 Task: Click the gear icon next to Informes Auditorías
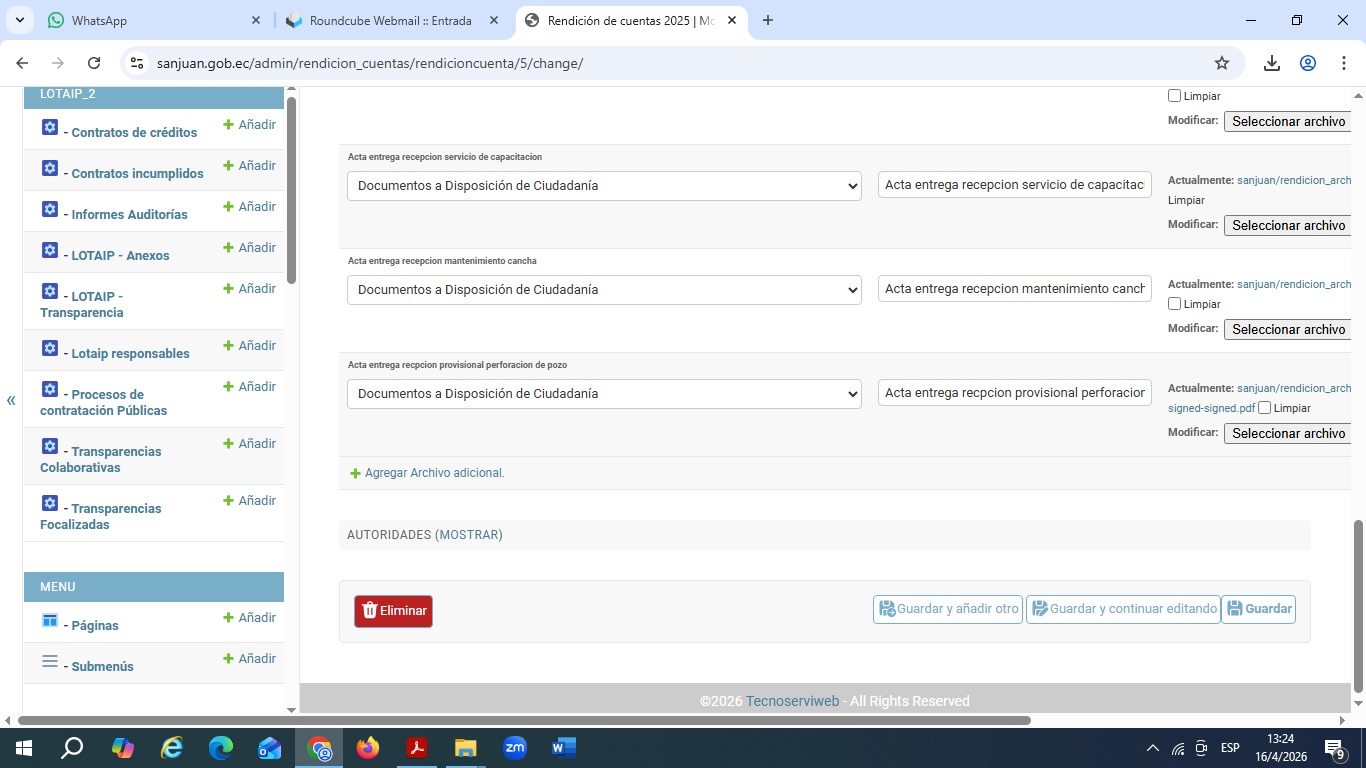point(50,210)
